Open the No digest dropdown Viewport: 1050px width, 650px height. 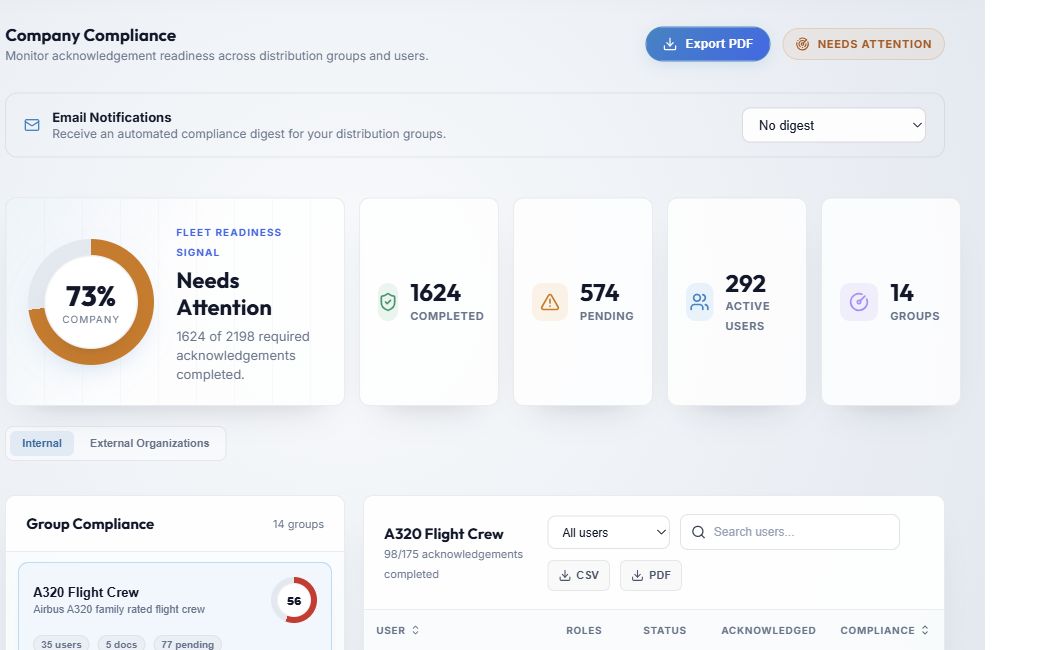[x=834, y=125]
